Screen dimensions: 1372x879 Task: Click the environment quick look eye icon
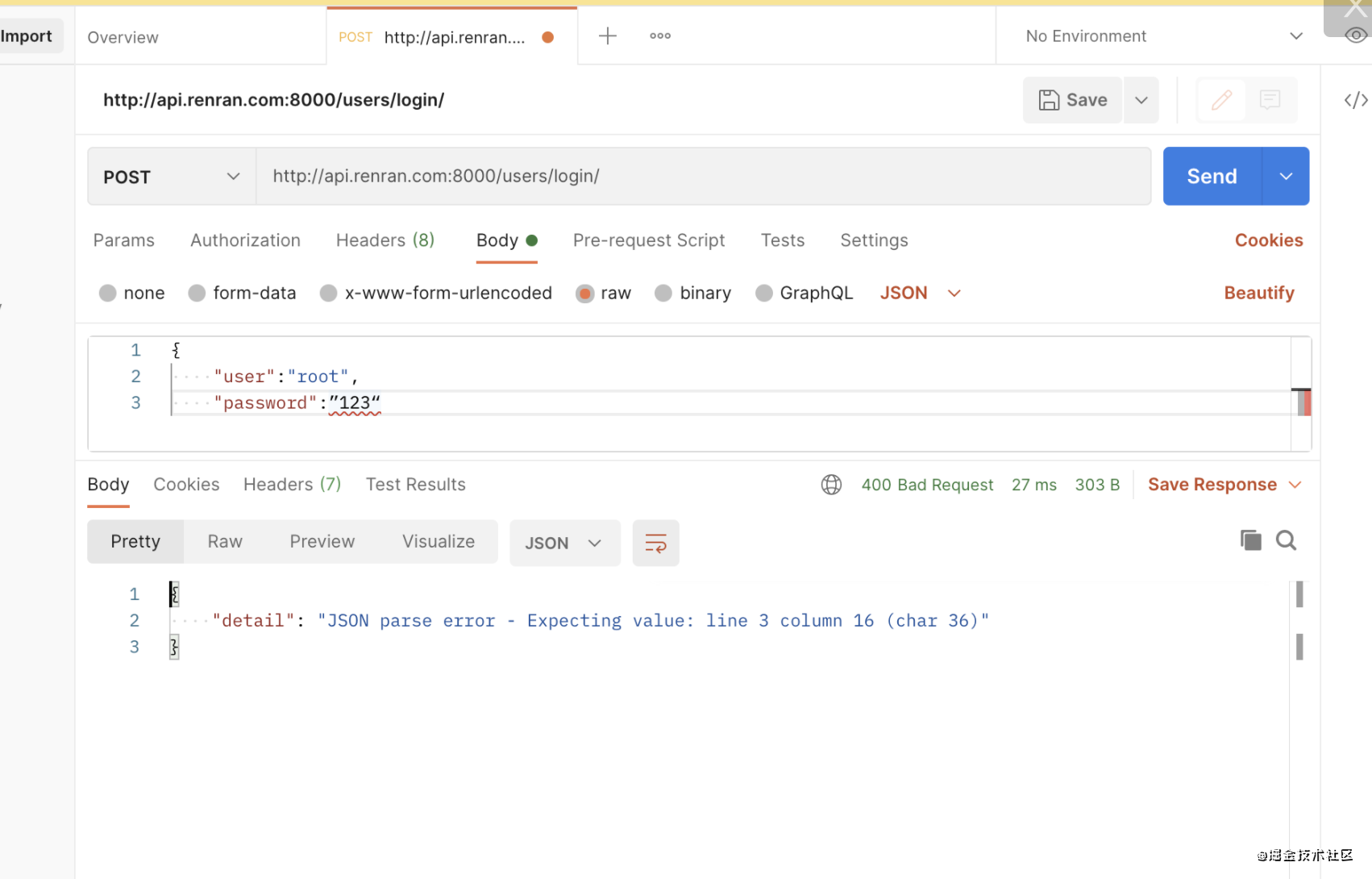tap(1356, 35)
